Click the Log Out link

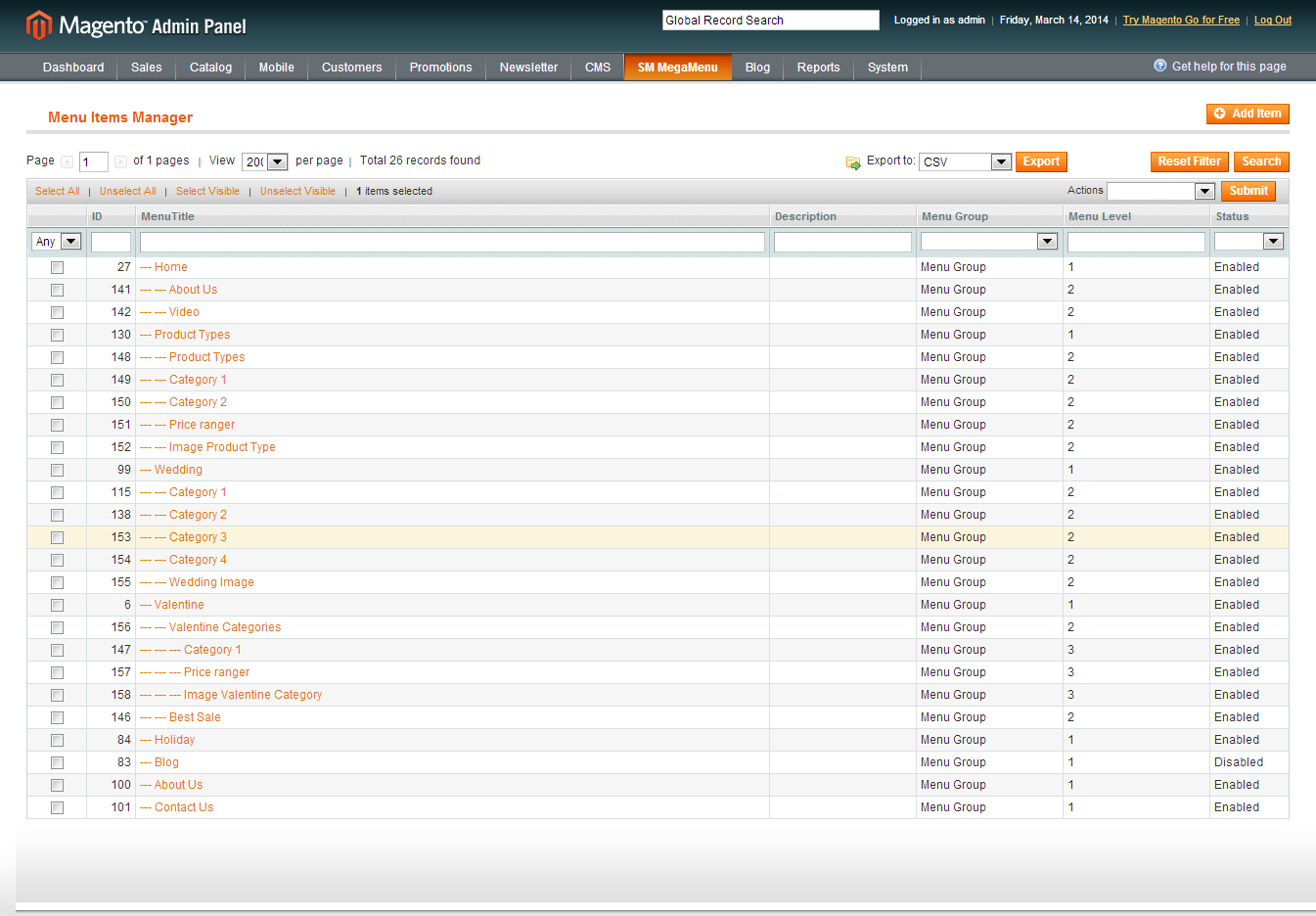click(x=1273, y=20)
